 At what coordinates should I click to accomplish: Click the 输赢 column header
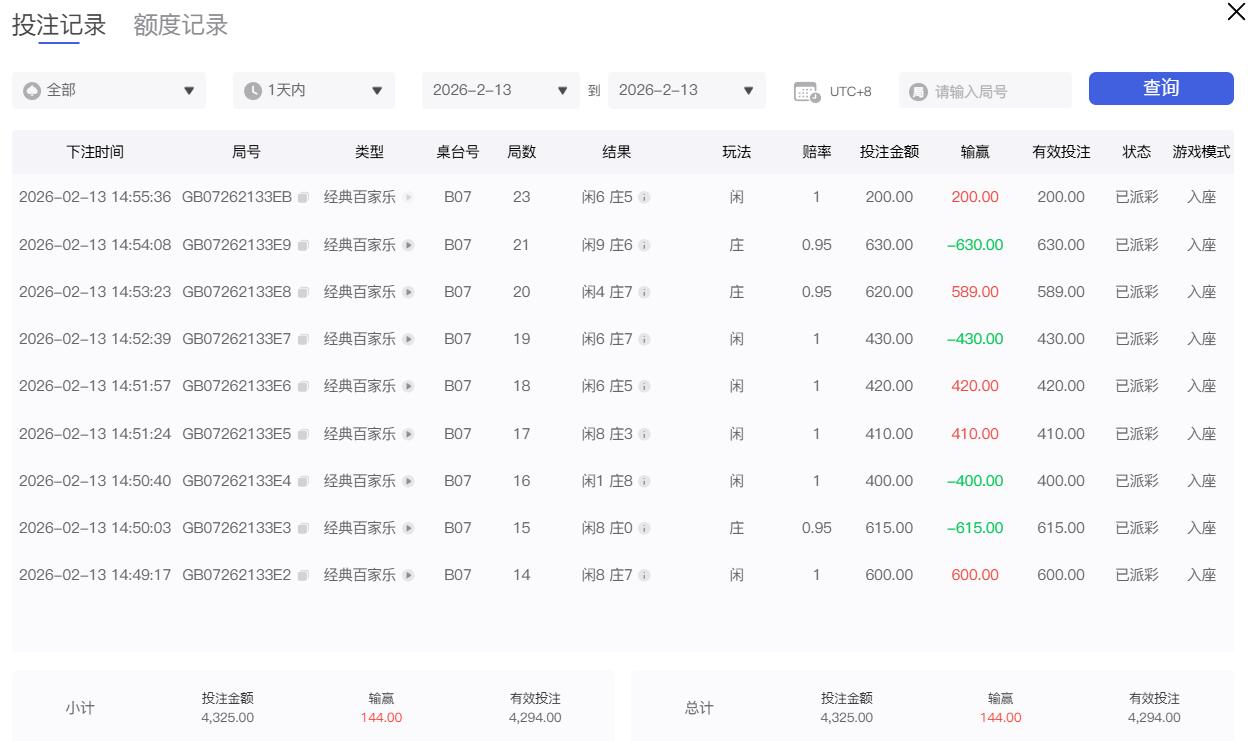pyautogui.click(x=975, y=152)
